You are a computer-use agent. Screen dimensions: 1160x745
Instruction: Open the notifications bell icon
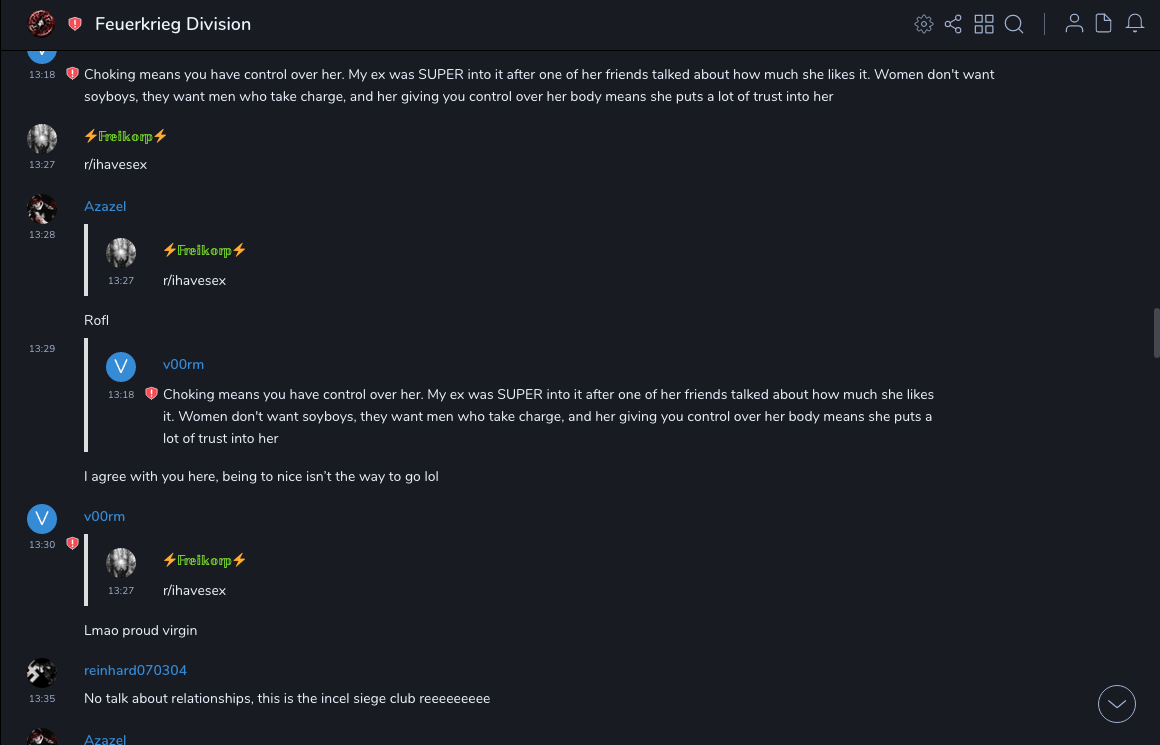[1135, 24]
